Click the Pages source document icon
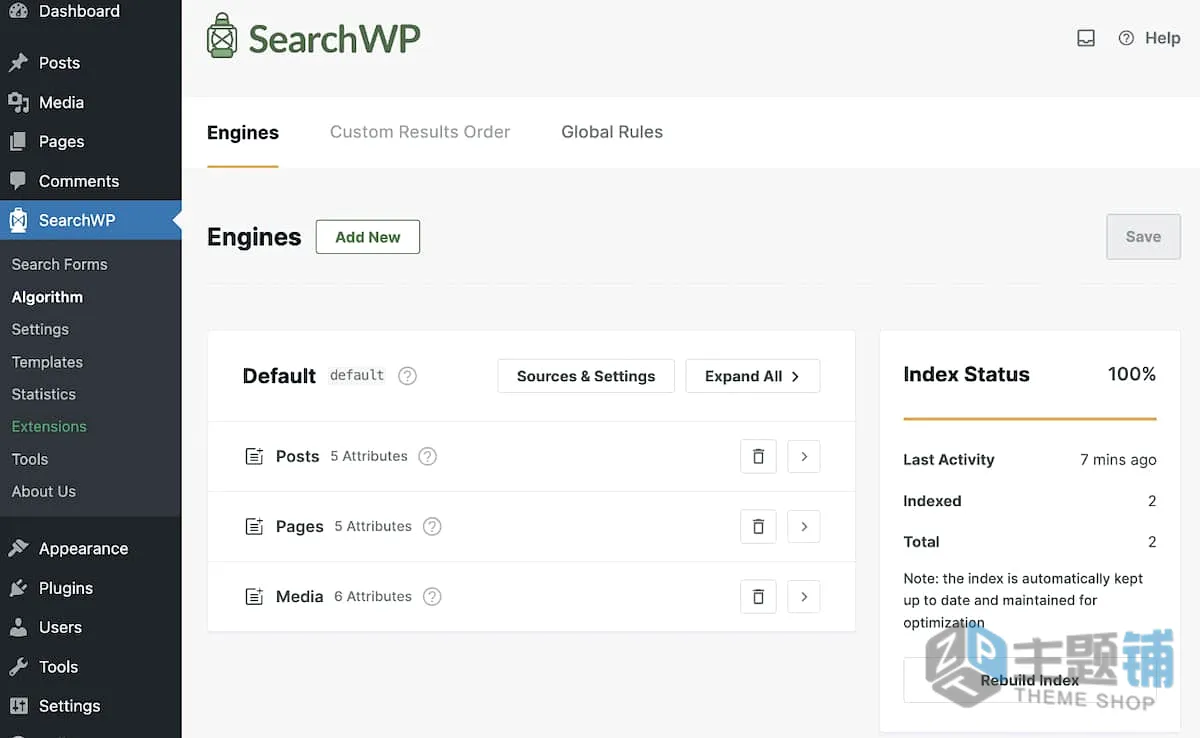Image resolution: width=1200 pixels, height=738 pixels. pos(254,526)
